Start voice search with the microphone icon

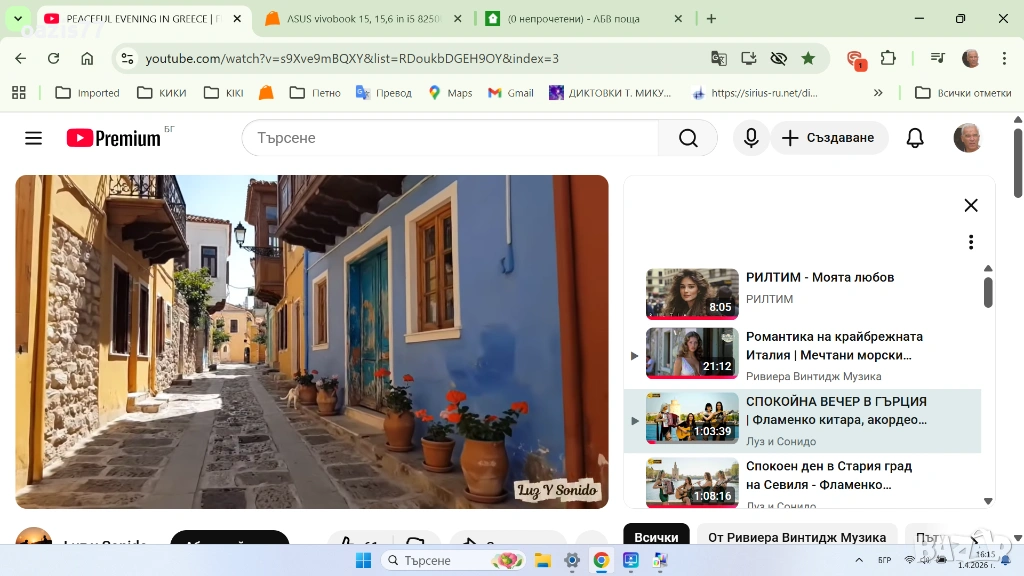[751, 138]
